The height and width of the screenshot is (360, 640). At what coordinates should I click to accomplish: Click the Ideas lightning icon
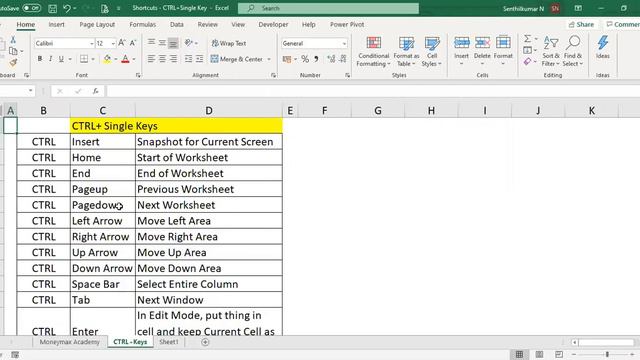coord(603,47)
